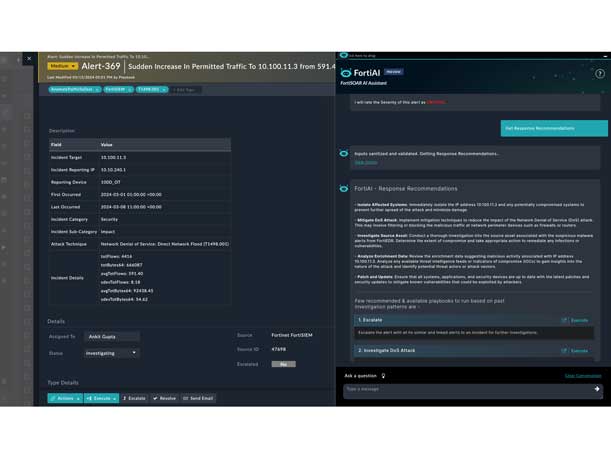Image resolution: width=611 pixels, height=458 pixels.
Task: Click Get Response Recommendations button
Action: pos(553,128)
